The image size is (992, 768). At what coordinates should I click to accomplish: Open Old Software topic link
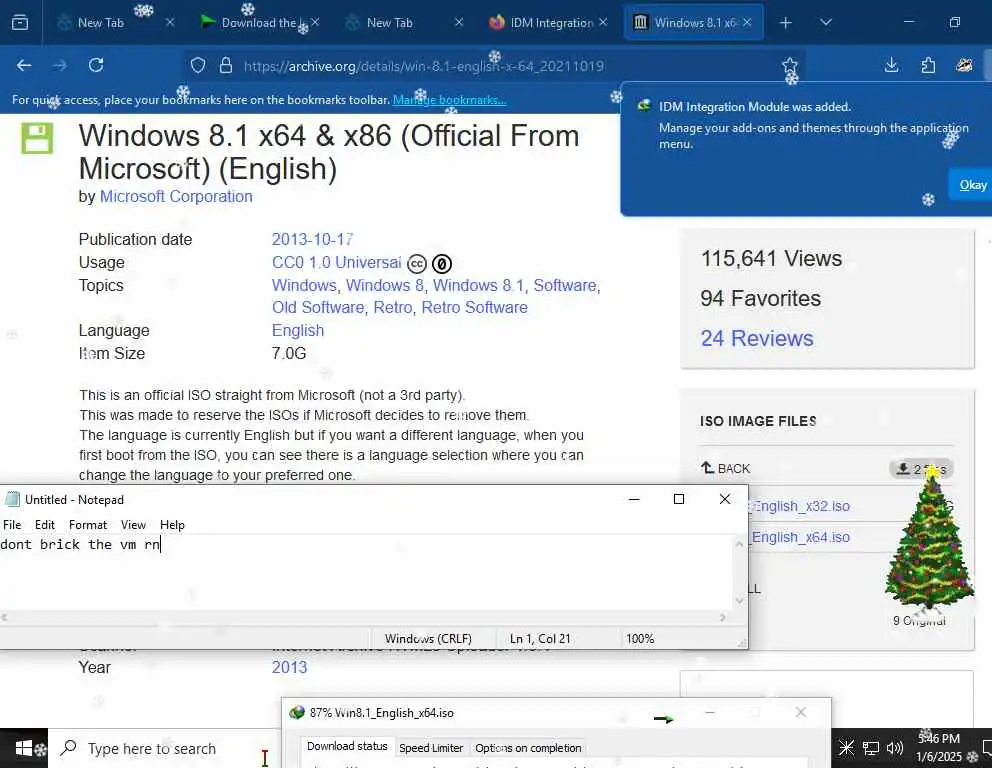click(318, 307)
